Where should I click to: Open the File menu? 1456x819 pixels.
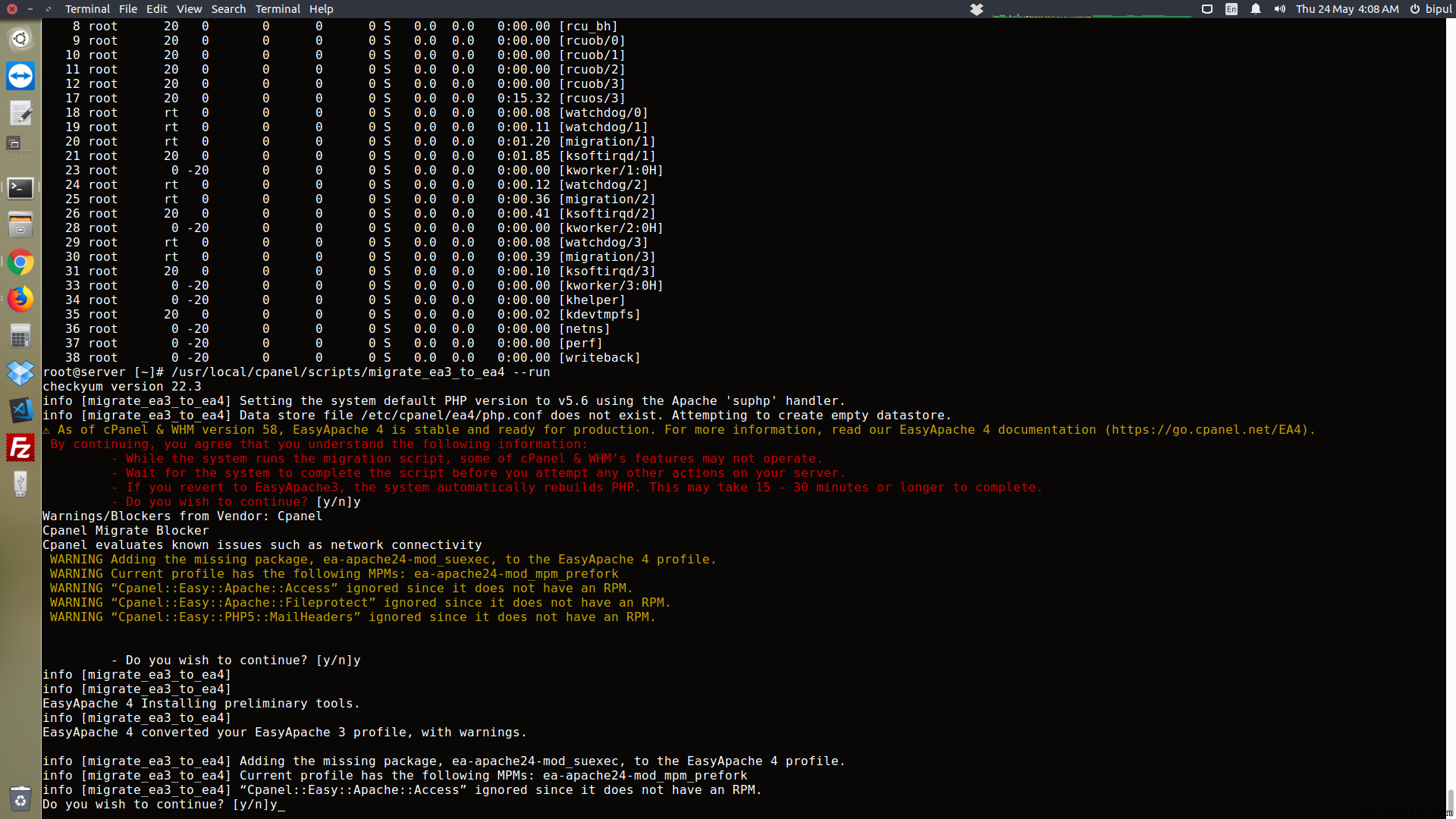coord(128,9)
